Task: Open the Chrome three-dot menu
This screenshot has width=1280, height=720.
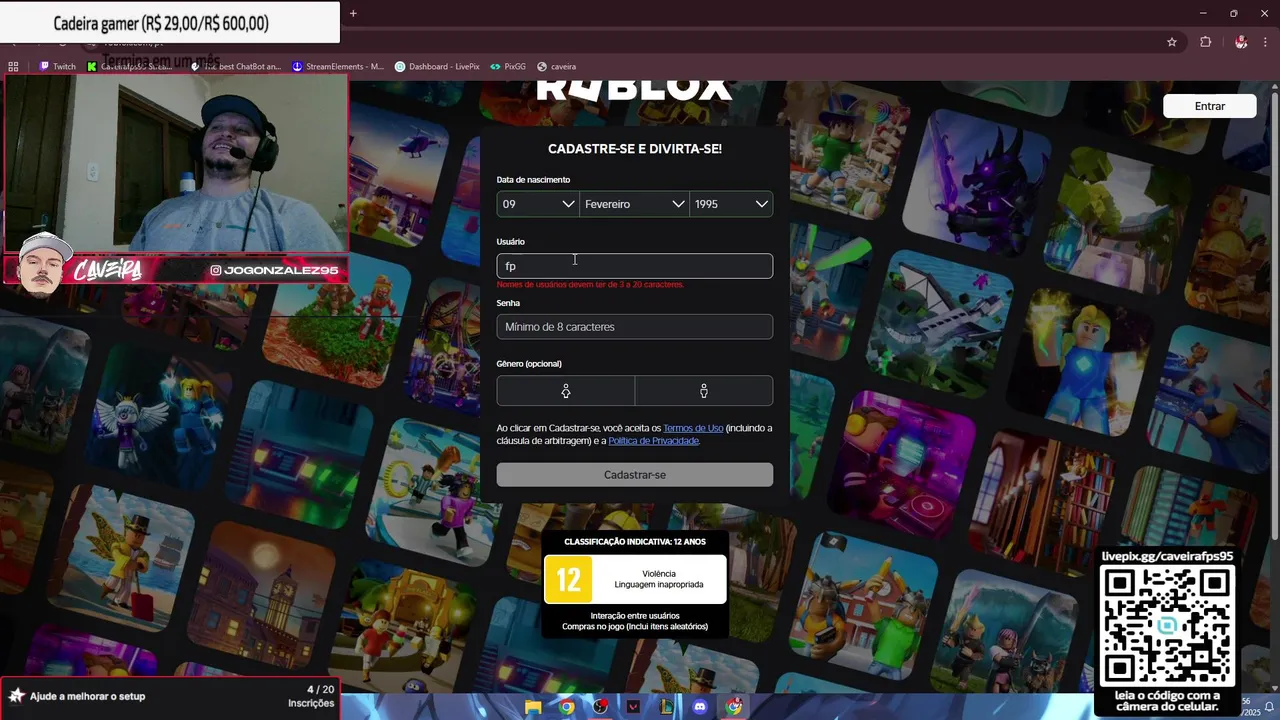Action: click(1265, 42)
